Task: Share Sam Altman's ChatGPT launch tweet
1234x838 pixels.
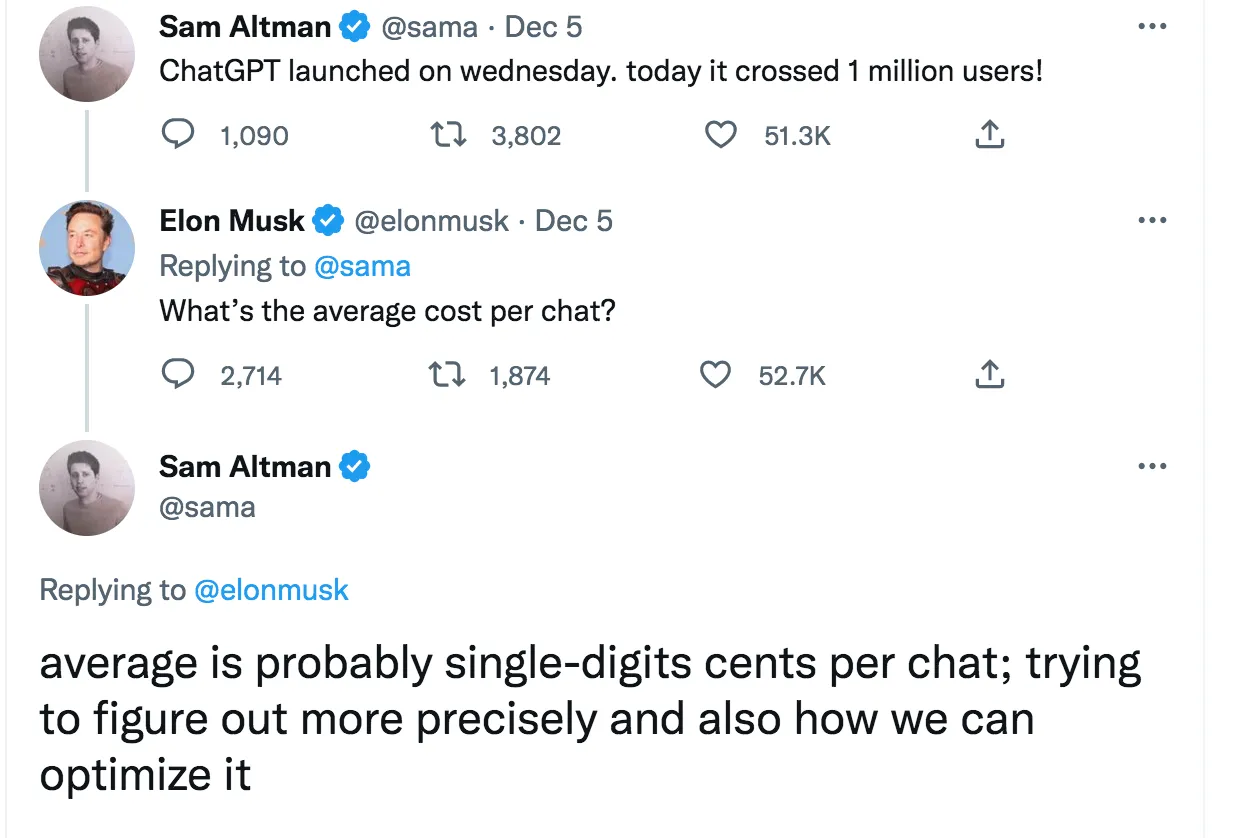Action: [988, 135]
